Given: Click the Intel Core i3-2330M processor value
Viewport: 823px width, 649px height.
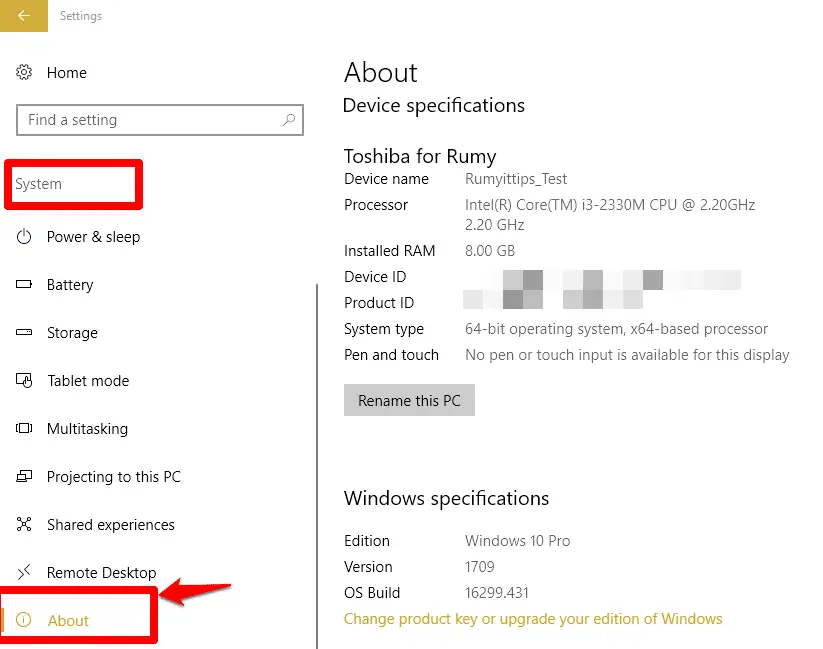Looking at the screenshot, I should [x=610, y=215].
